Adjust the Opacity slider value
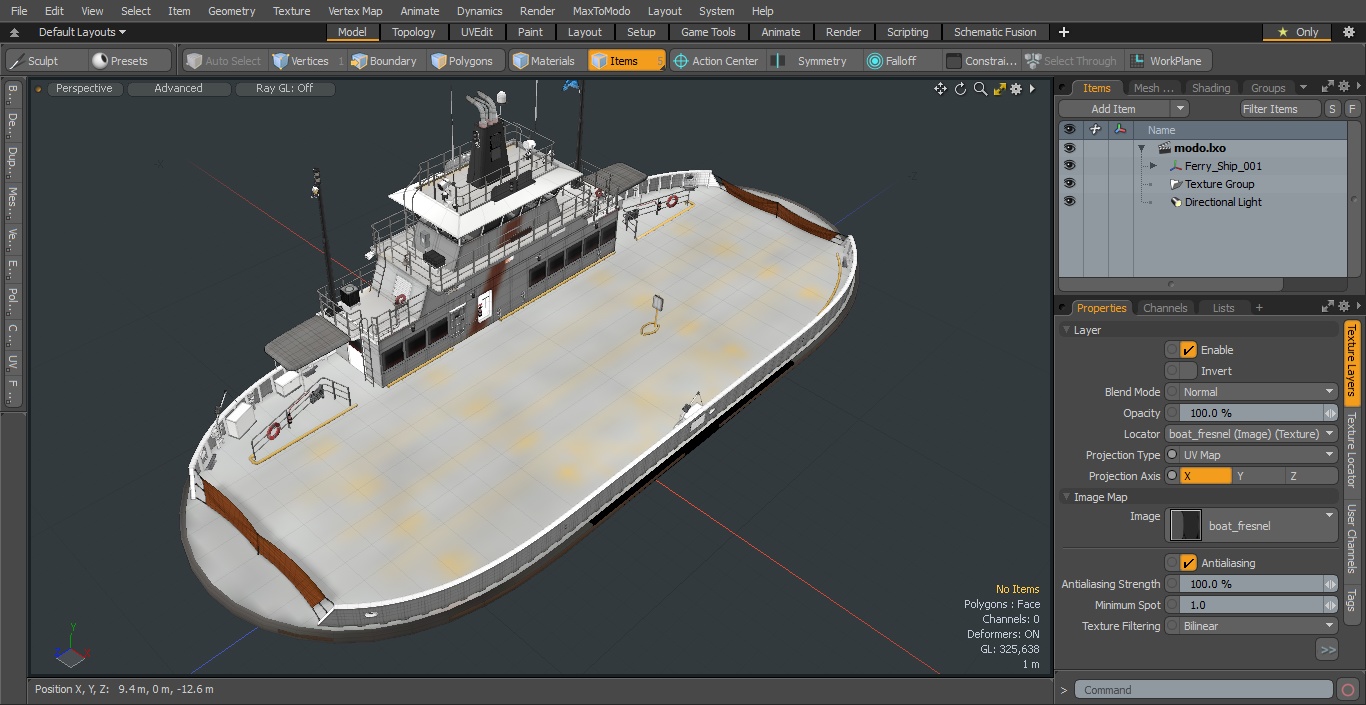This screenshot has height=705, width=1366. 1258,413
